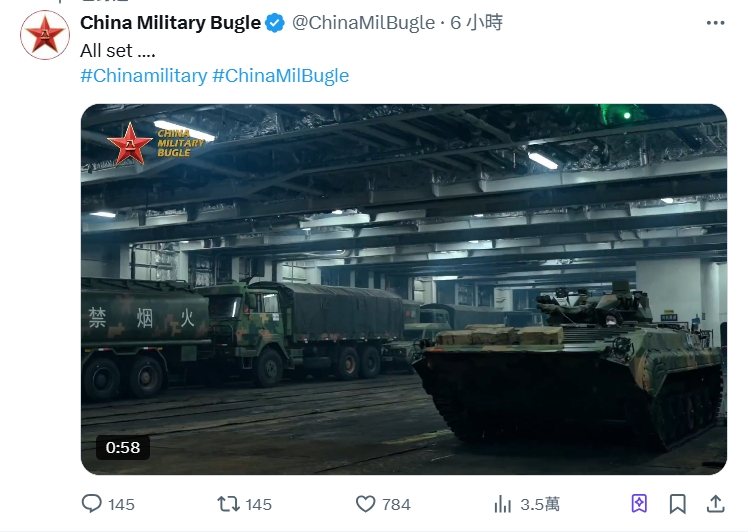Click the China Military Bugle display name

tap(170, 22)
